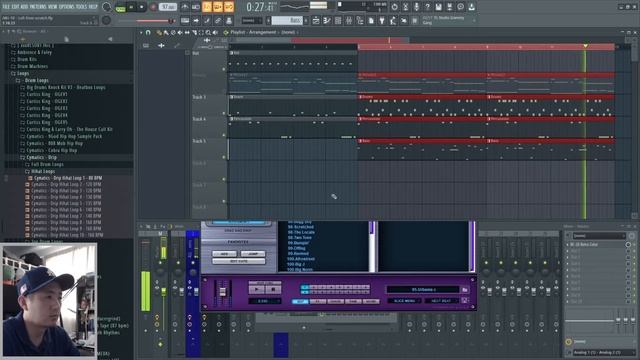Click the NEXT BEAT button in plugin
Image resolution: width=640 pixels, height=360 pixels.
tap(441, 301)
